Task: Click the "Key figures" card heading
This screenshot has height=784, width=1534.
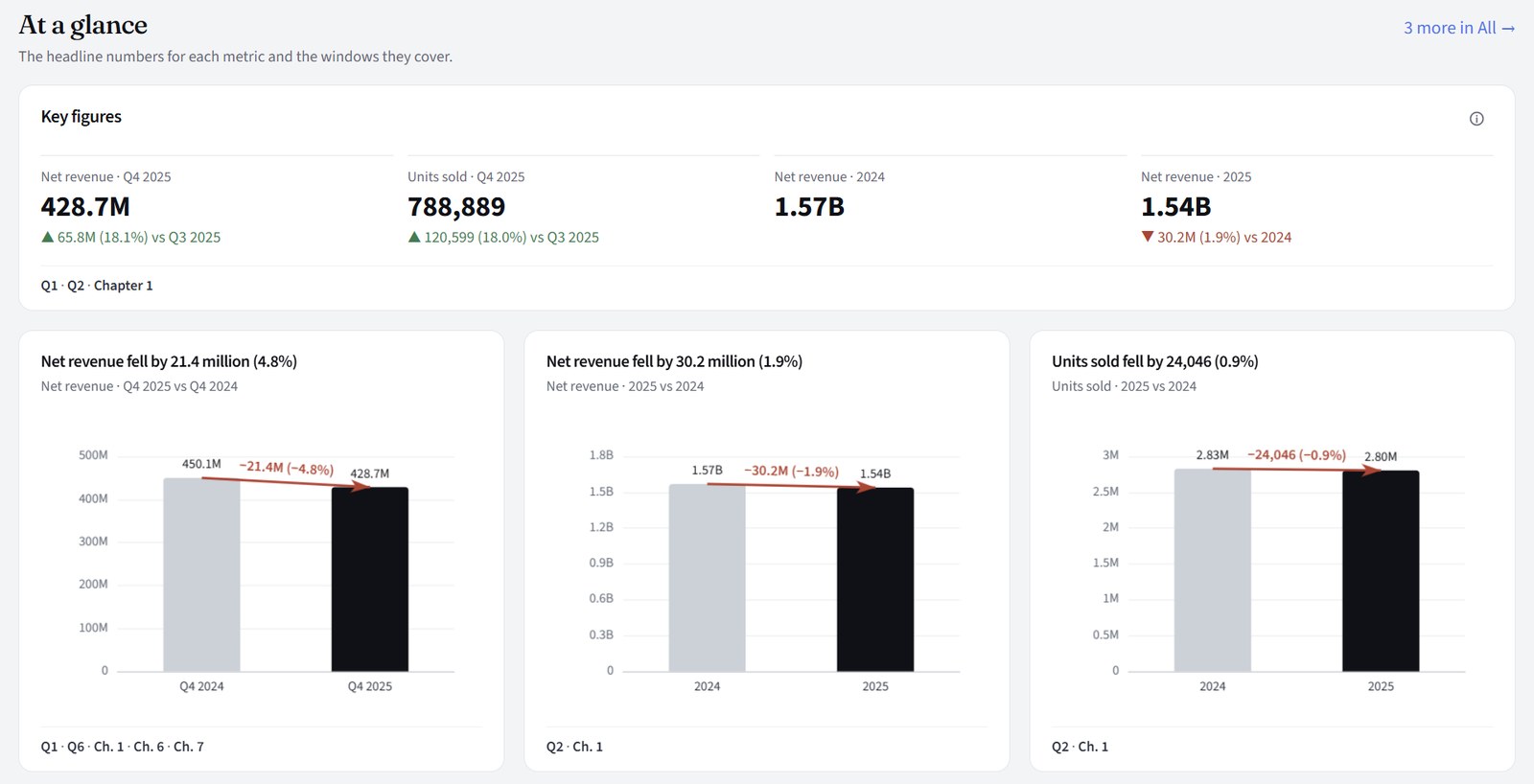Action: coord(81,117)
